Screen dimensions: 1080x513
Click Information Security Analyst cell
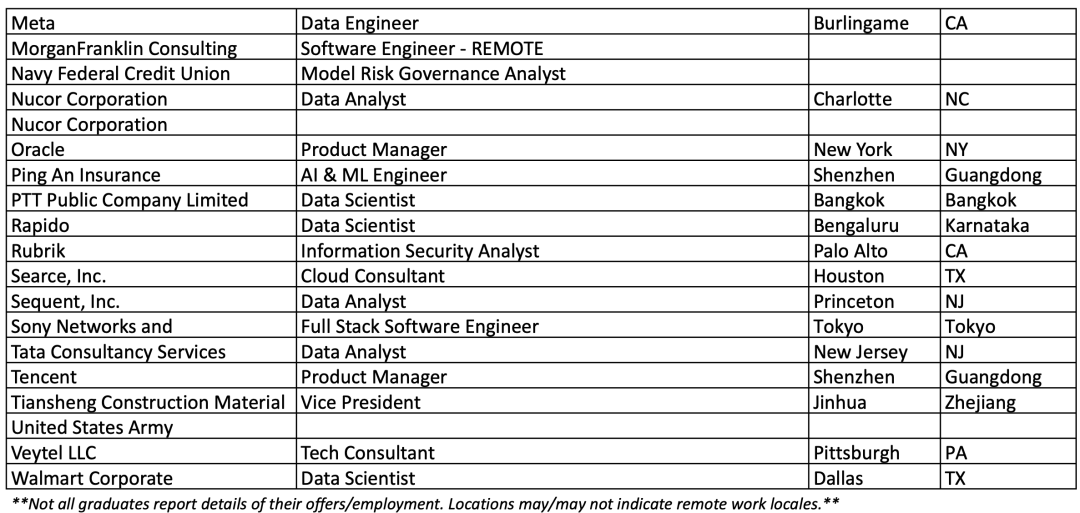552,250
